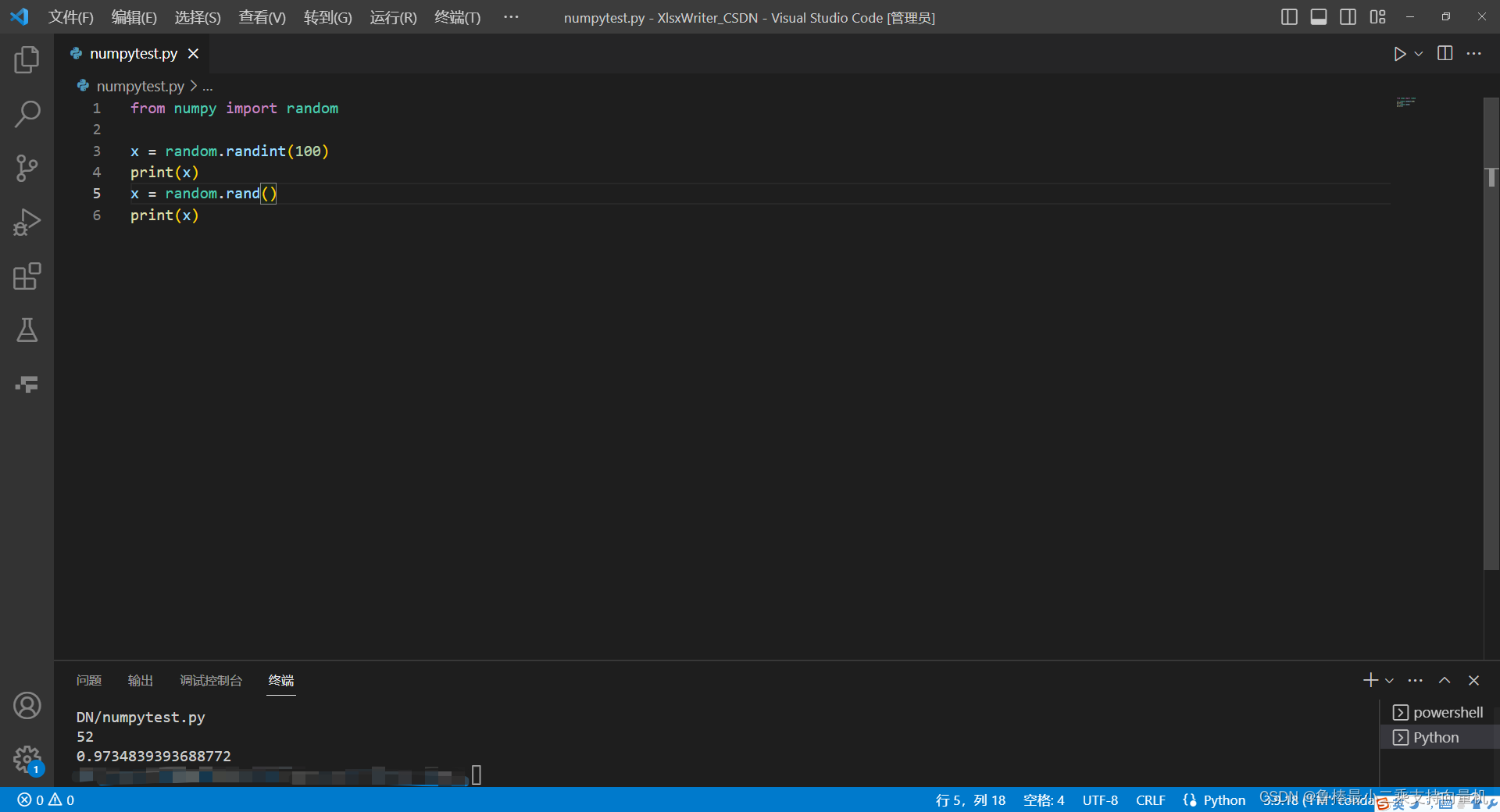This screenshot has height=812, width=1500.
Task: Open the 运行(R) menu
Action: 393,17
